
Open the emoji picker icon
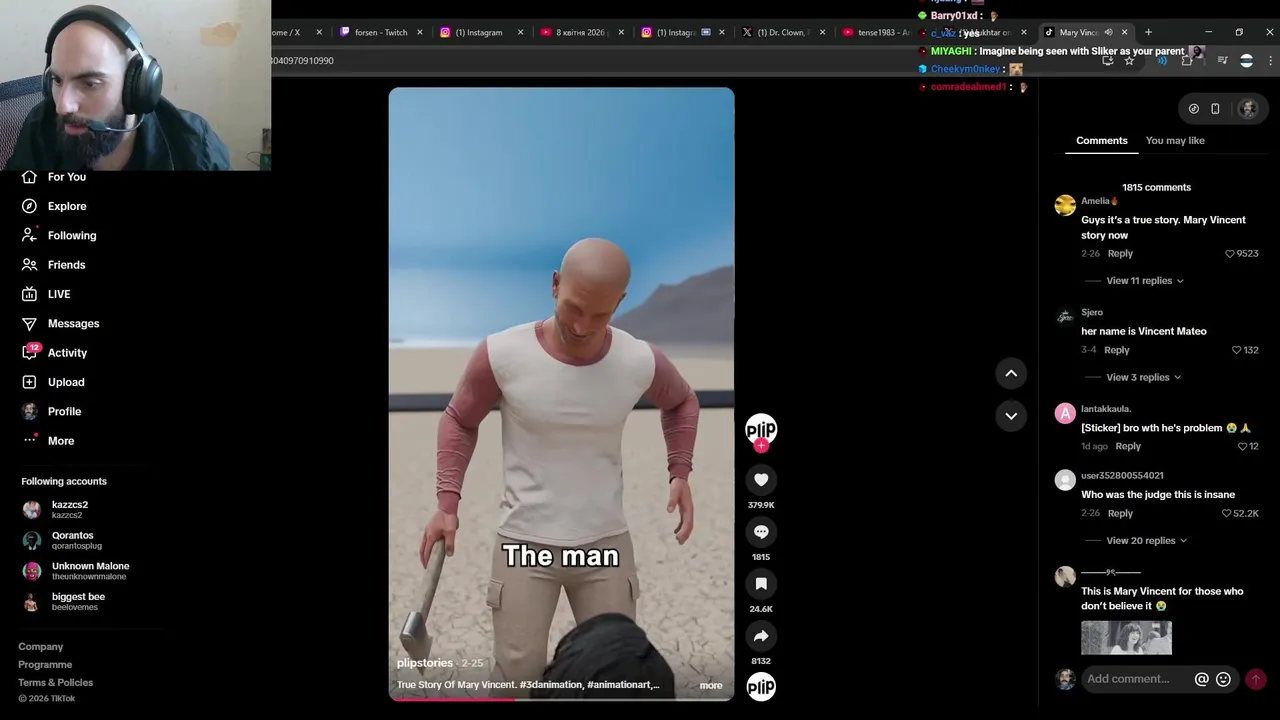(1223, 679)
